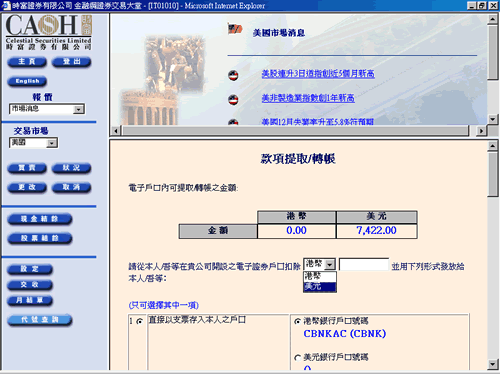Image resolution: width=500 pixels, height=374 pixels.
Task: Click the left arrow of news horizontal scrollbar
Action: pyautogui.click(x=115, y=131)
